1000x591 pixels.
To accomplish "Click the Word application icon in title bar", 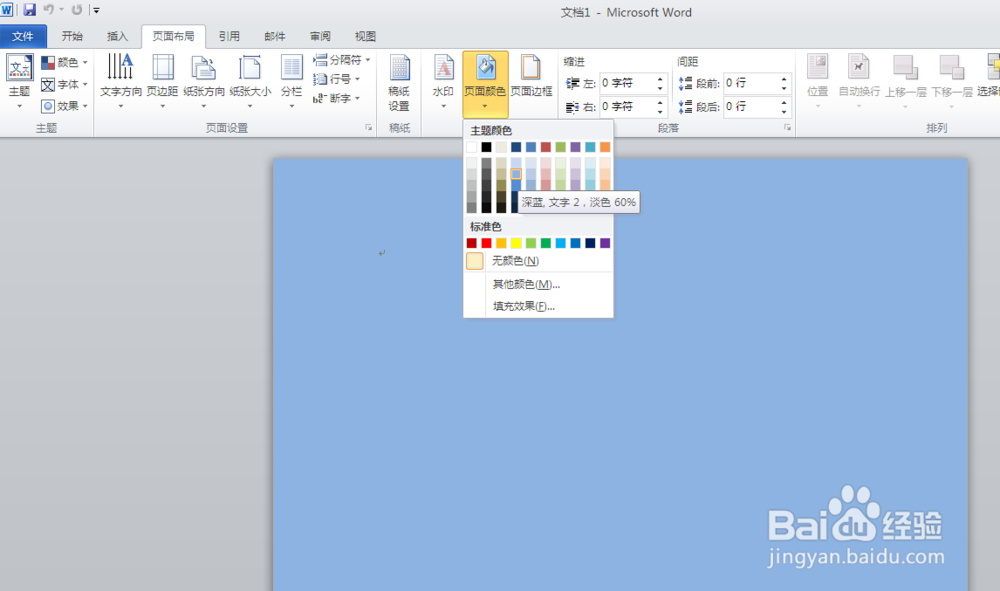I will pos(7,10).
